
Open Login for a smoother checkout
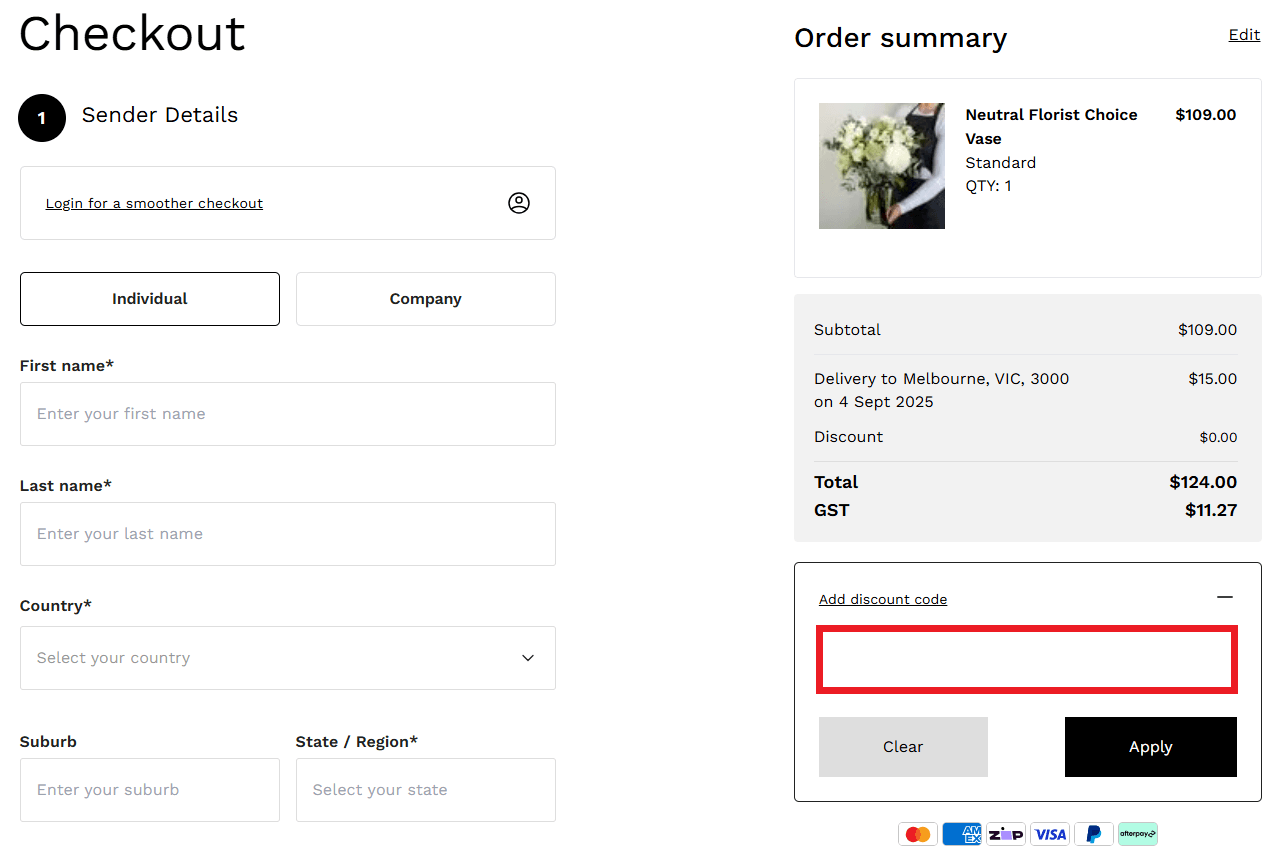[x=154, y=202]
